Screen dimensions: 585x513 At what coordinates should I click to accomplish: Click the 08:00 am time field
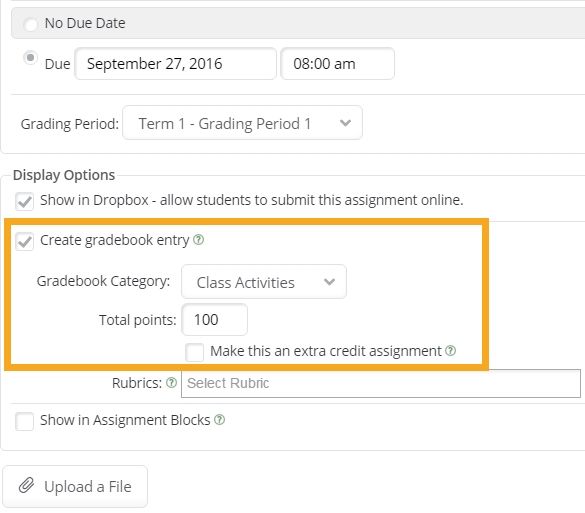tap(338, 63)
